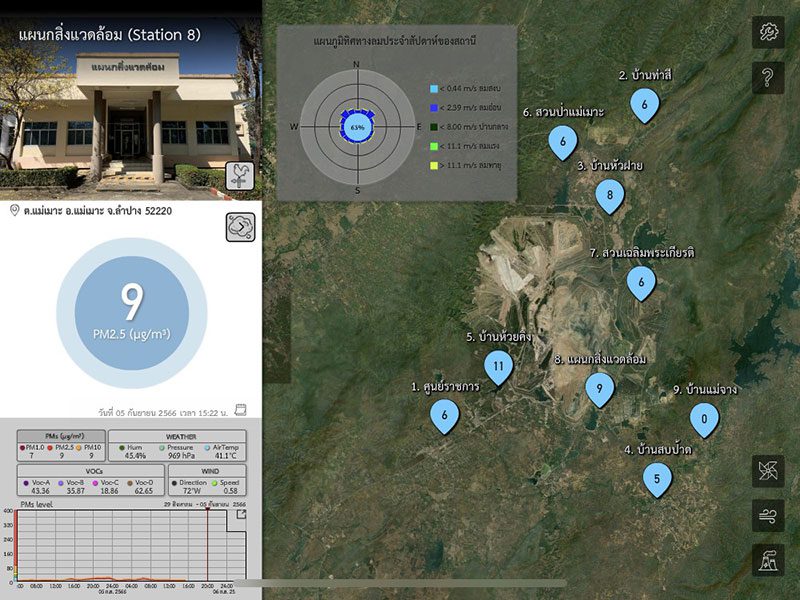
Task: Toggle the Hum indicator in WEATHER panel
Action: (x=122, y=447)
